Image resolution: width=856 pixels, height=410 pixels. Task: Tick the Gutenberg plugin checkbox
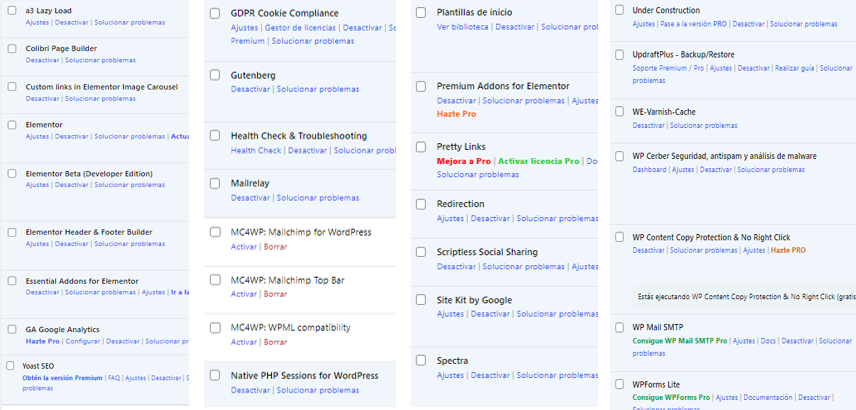point(215,75)
